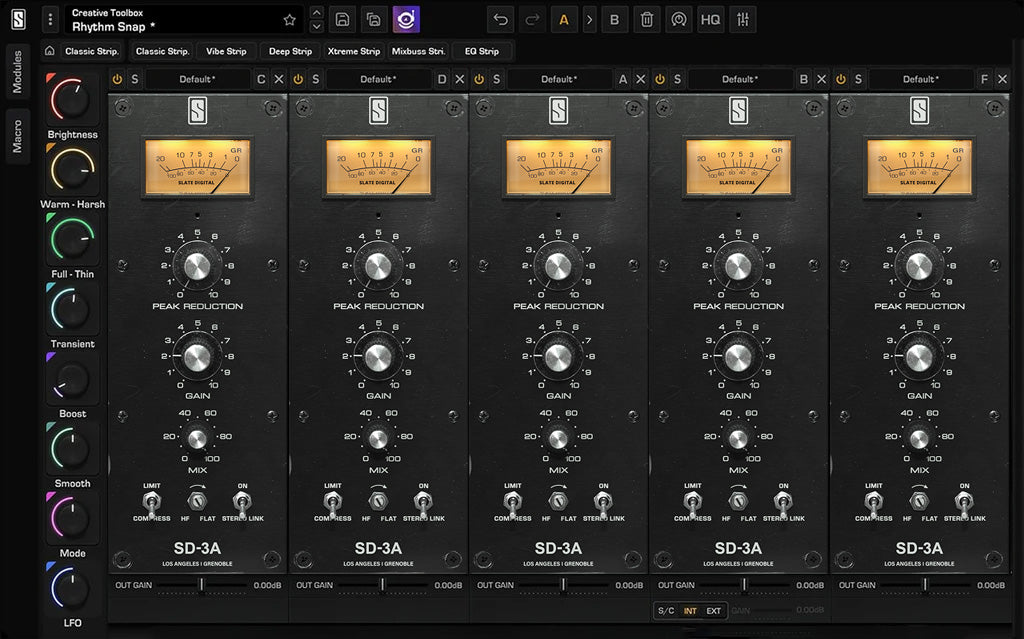Open the purple eye assistant icon
Image resolution: width=1024 pixels, height=639 pixels.
(x=406, y=20)
